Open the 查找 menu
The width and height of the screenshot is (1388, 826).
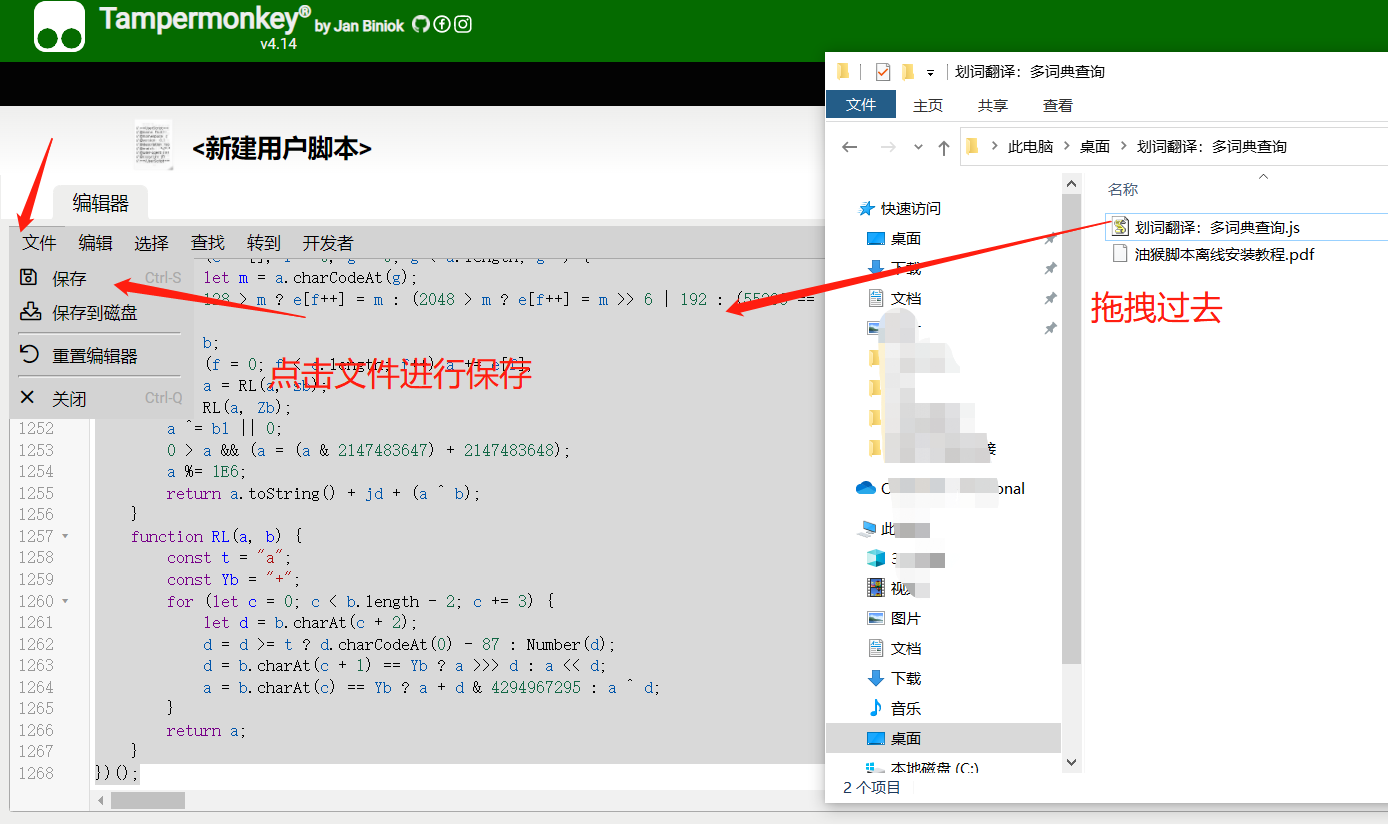coord(208,243)
